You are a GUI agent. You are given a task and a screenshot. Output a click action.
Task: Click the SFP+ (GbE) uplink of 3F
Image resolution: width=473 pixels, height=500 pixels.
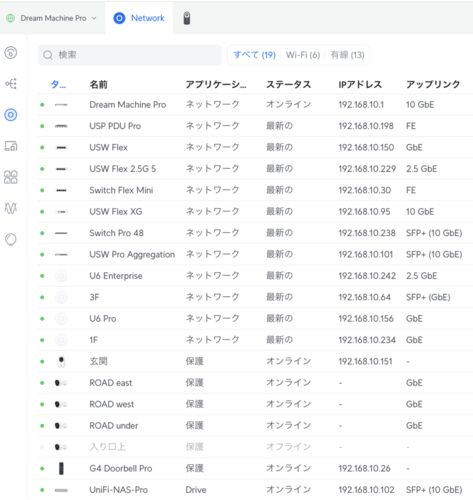point(428,297)
